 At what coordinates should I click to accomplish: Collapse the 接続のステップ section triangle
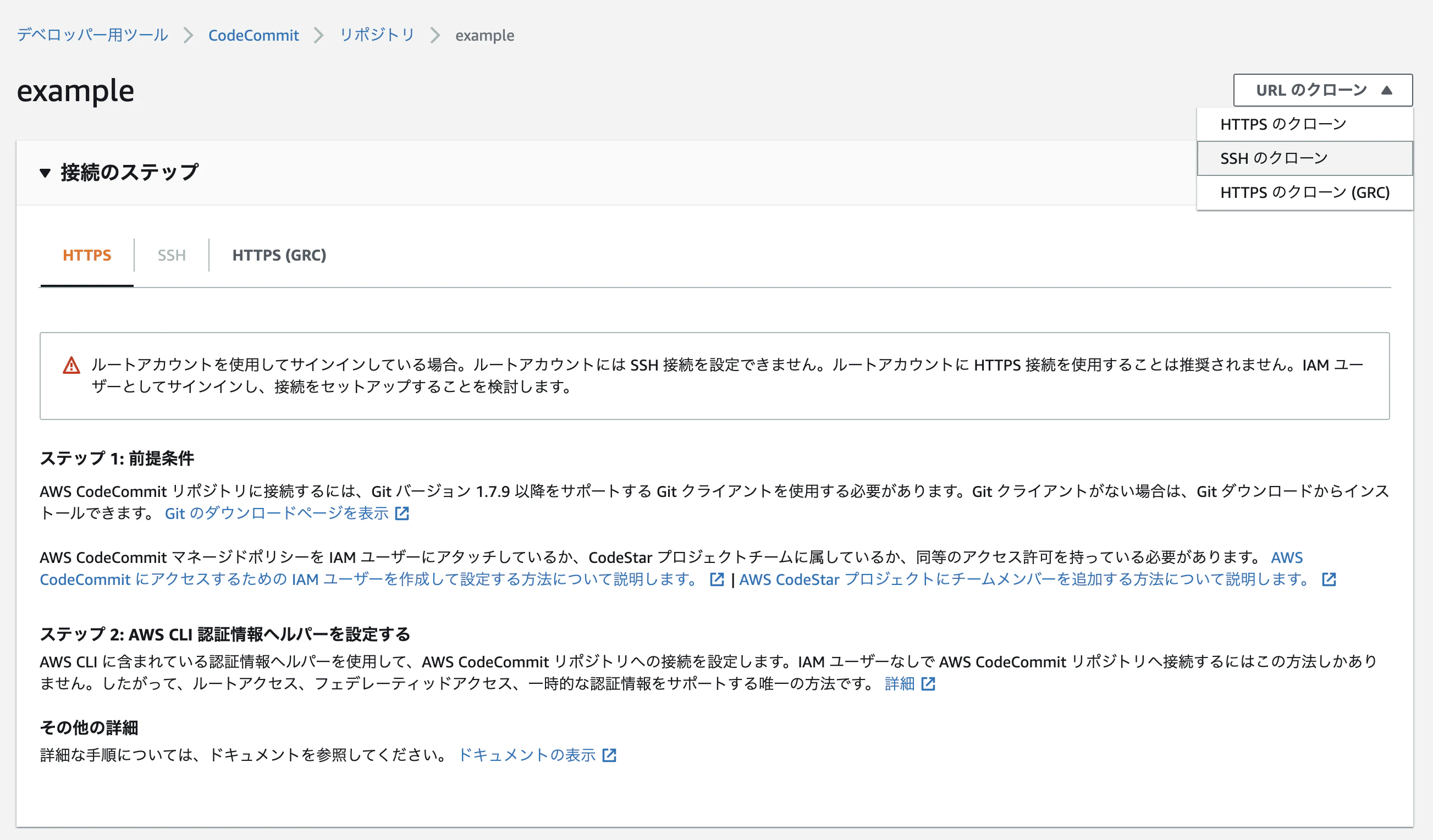tap(45, 172)
